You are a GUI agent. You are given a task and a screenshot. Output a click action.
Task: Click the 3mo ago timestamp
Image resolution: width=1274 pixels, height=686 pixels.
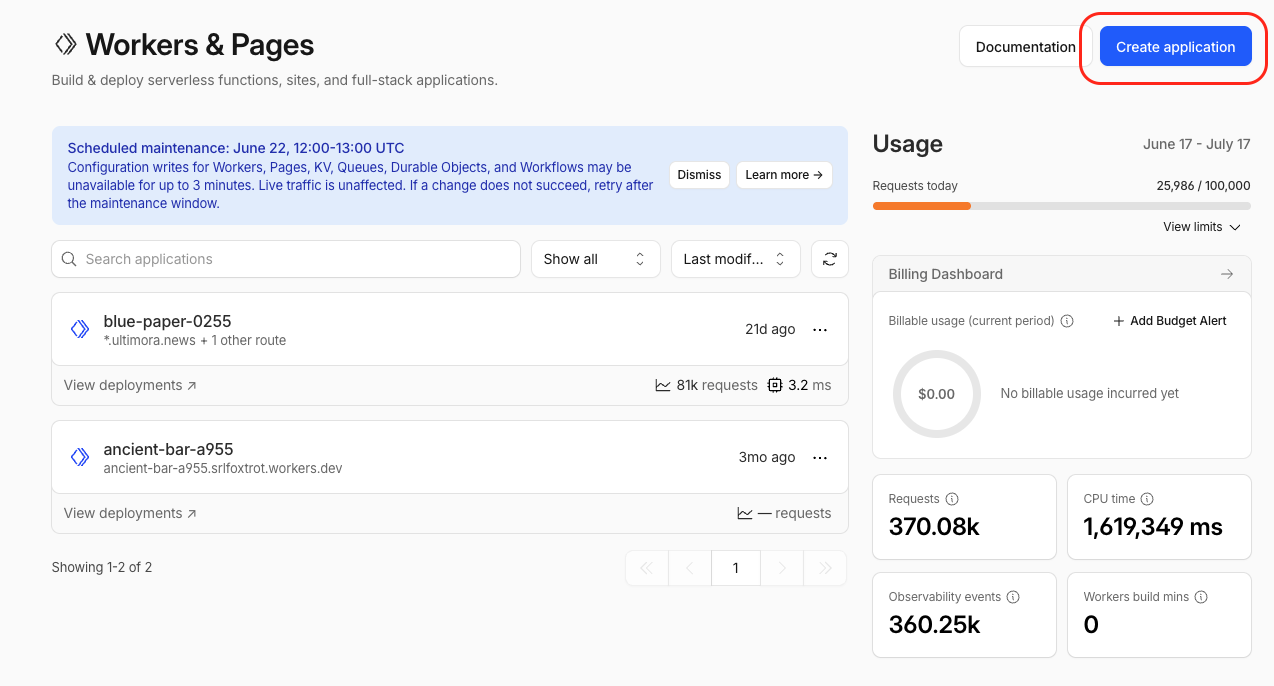[x=767, y=457]
